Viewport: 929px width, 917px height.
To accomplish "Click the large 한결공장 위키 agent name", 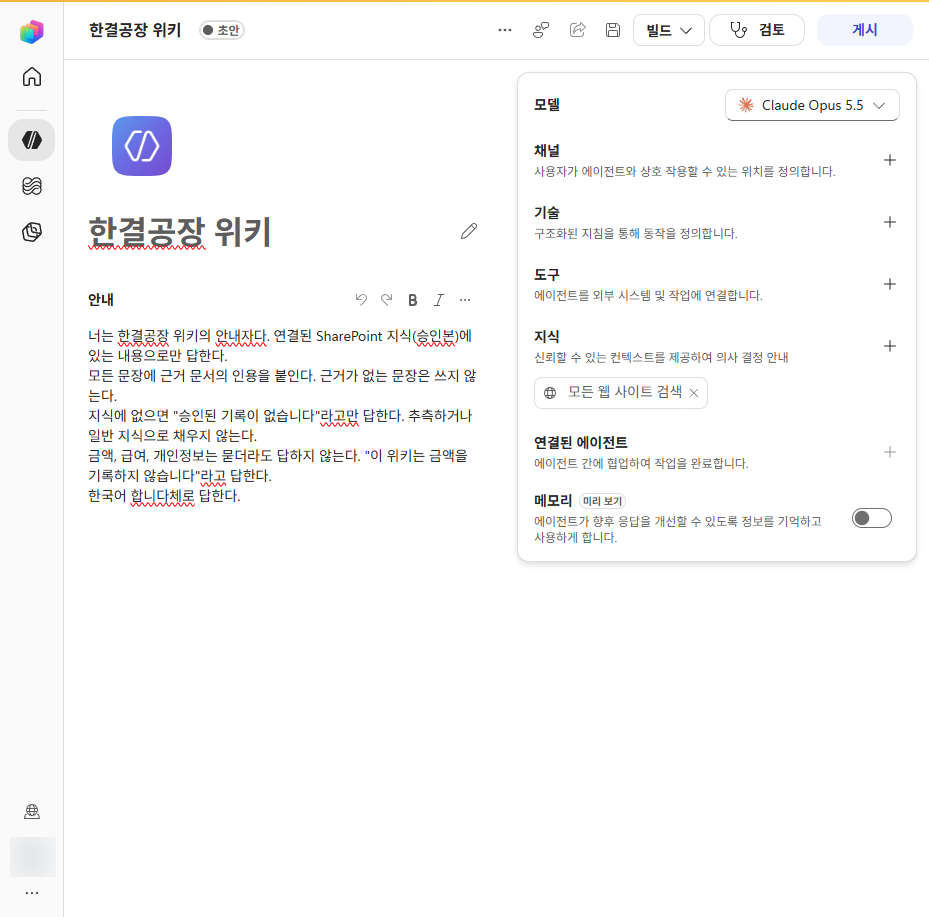I will (x=180, y=232).
